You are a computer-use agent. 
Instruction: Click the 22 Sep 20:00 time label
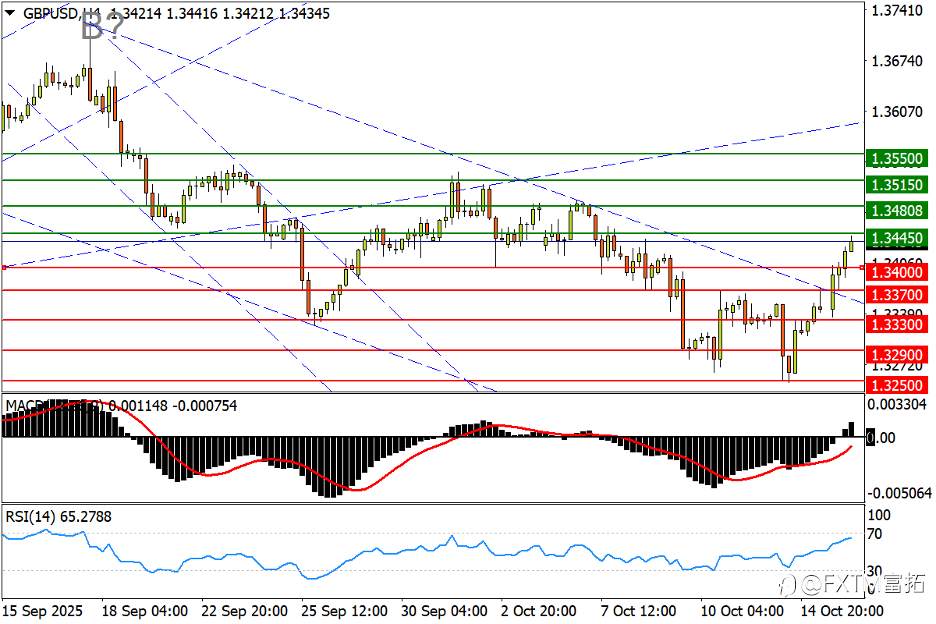pyautogui.click(x=244, y=611)
